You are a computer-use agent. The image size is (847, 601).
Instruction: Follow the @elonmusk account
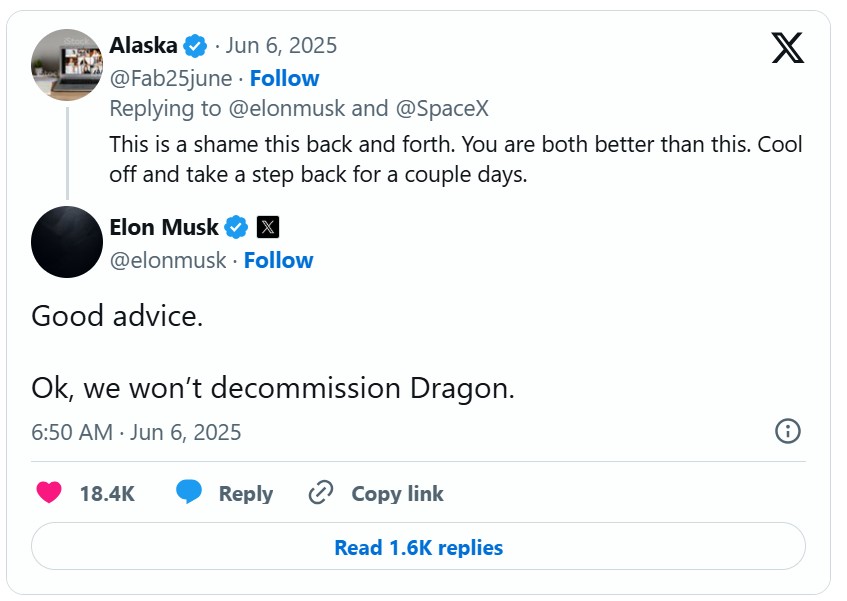278,260
